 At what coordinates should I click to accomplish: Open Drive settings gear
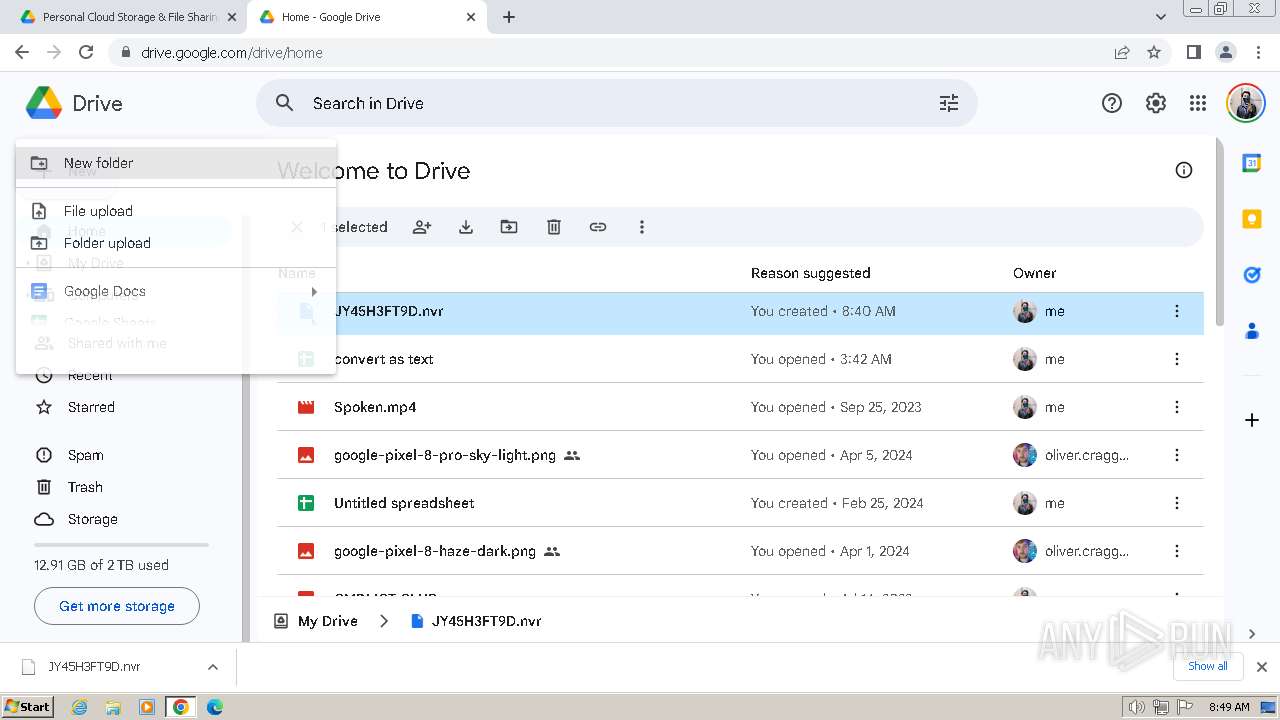pos(1156,103)
